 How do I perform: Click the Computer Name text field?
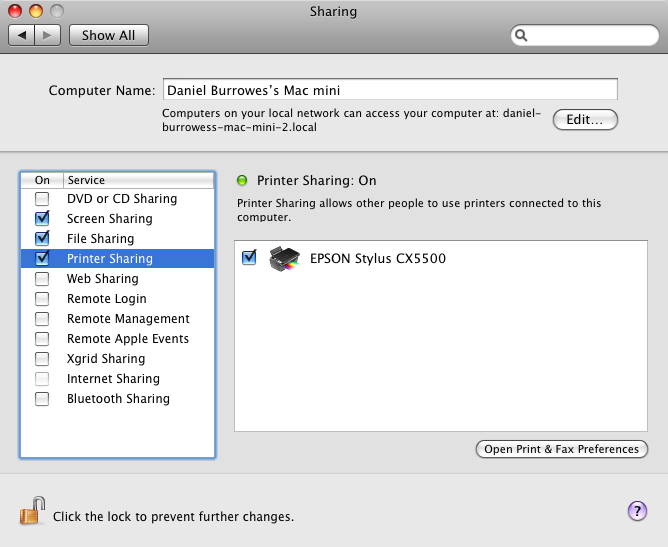[x=390, y=89]
